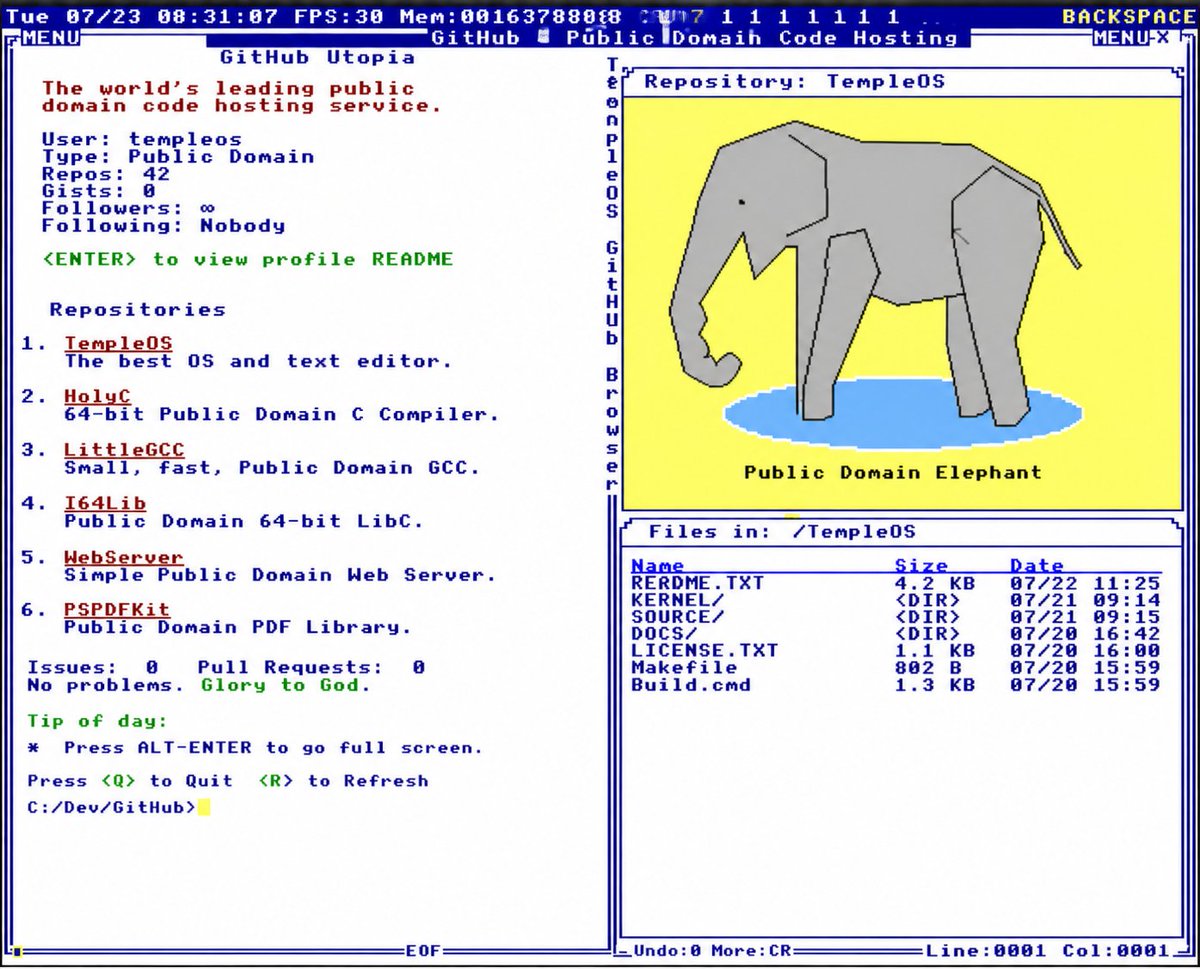Click 'Press ALT-ENTER to go full screen' tip
1200x969 pixels.
(x=273, y=748)
